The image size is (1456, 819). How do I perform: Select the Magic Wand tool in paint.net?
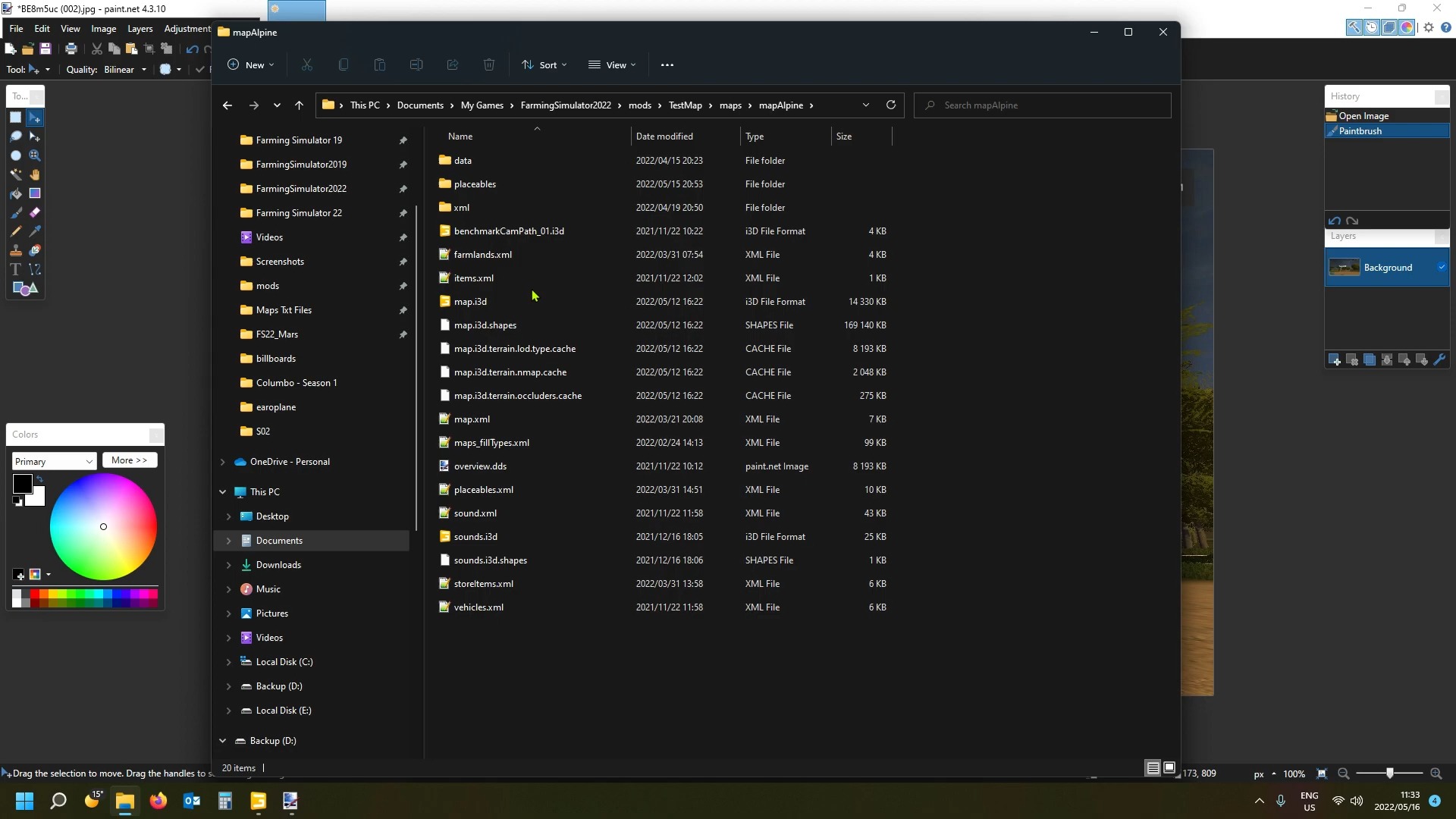tap(15, 174)
